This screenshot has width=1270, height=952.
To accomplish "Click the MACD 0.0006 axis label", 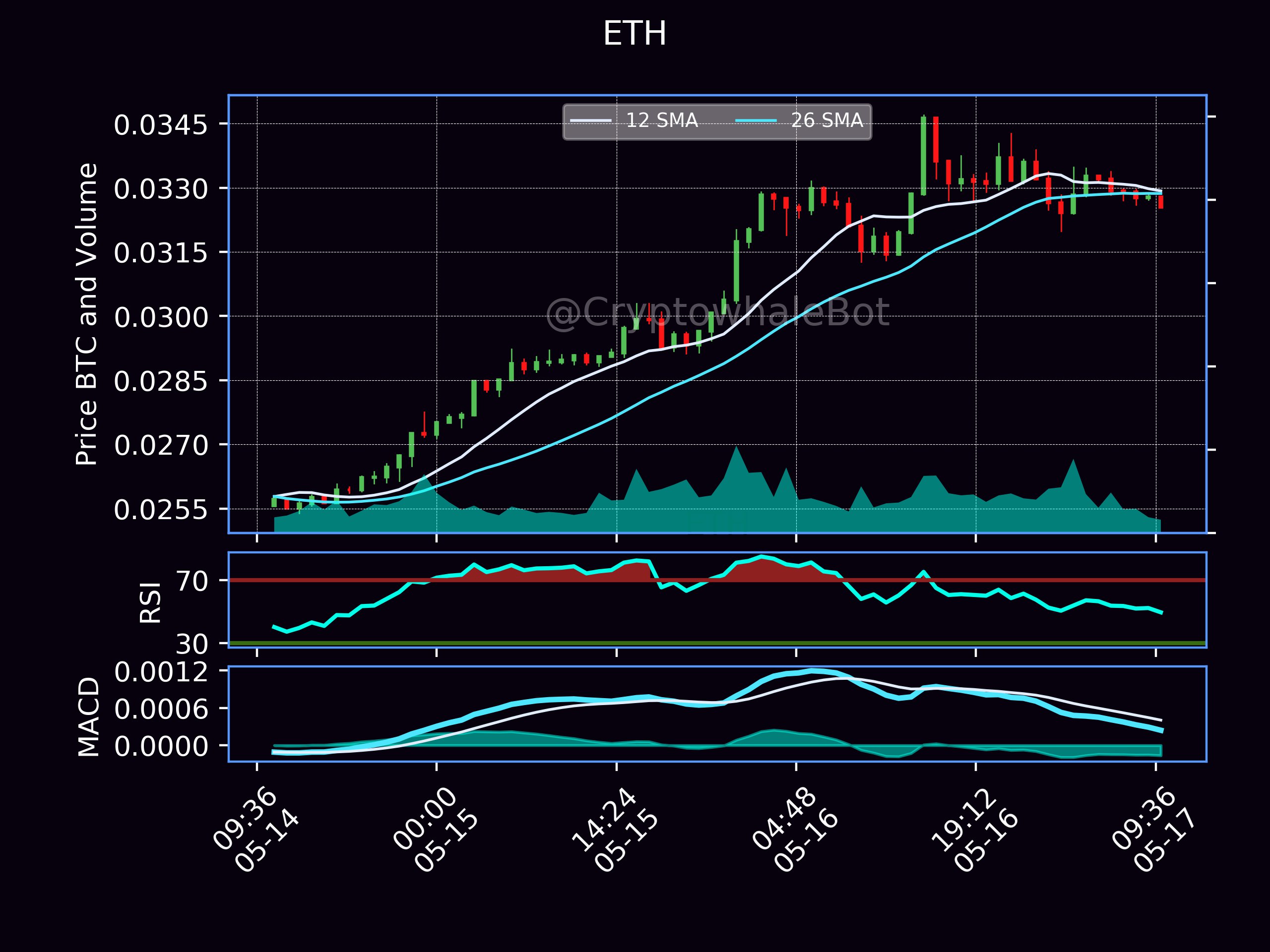I will [161, 710].
